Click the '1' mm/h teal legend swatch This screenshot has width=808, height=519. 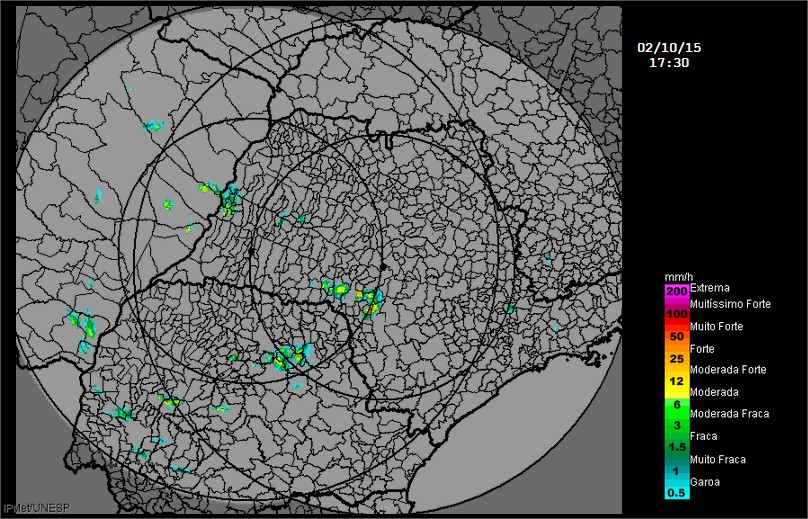[x=676, y=470]
